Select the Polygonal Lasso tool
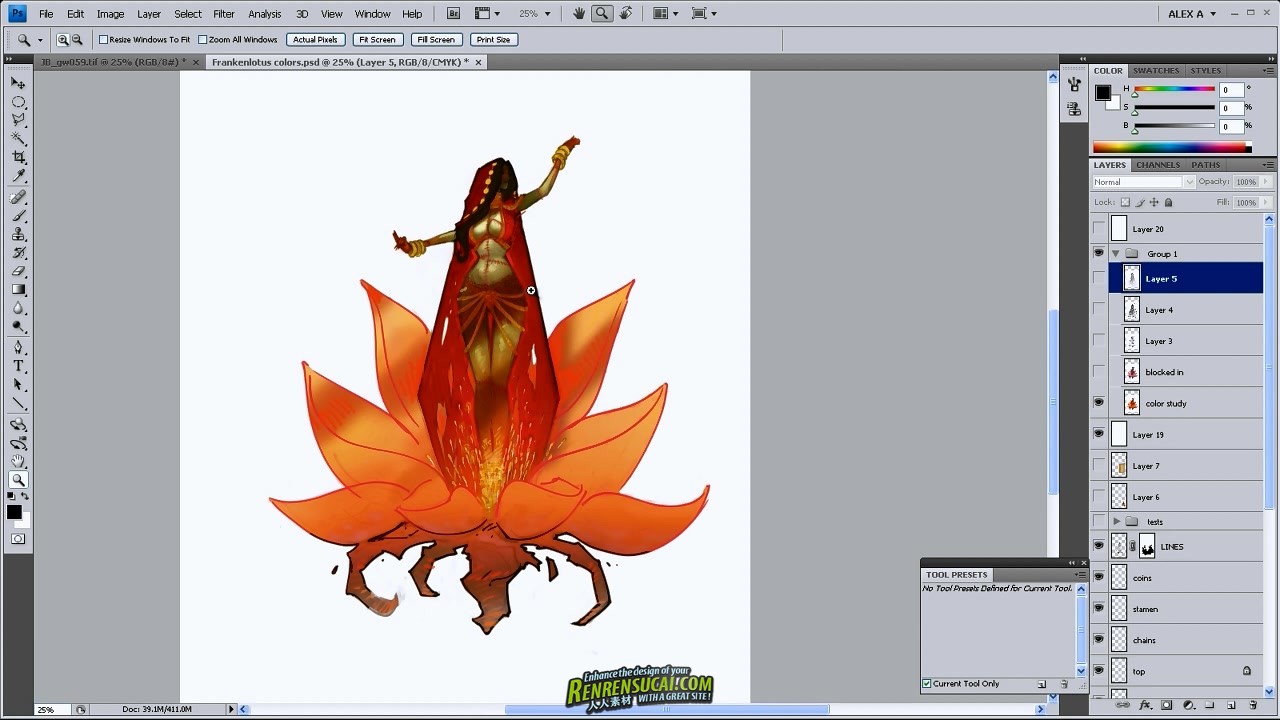The width and height of the screenshot is (1280, 720). [18, 120]
